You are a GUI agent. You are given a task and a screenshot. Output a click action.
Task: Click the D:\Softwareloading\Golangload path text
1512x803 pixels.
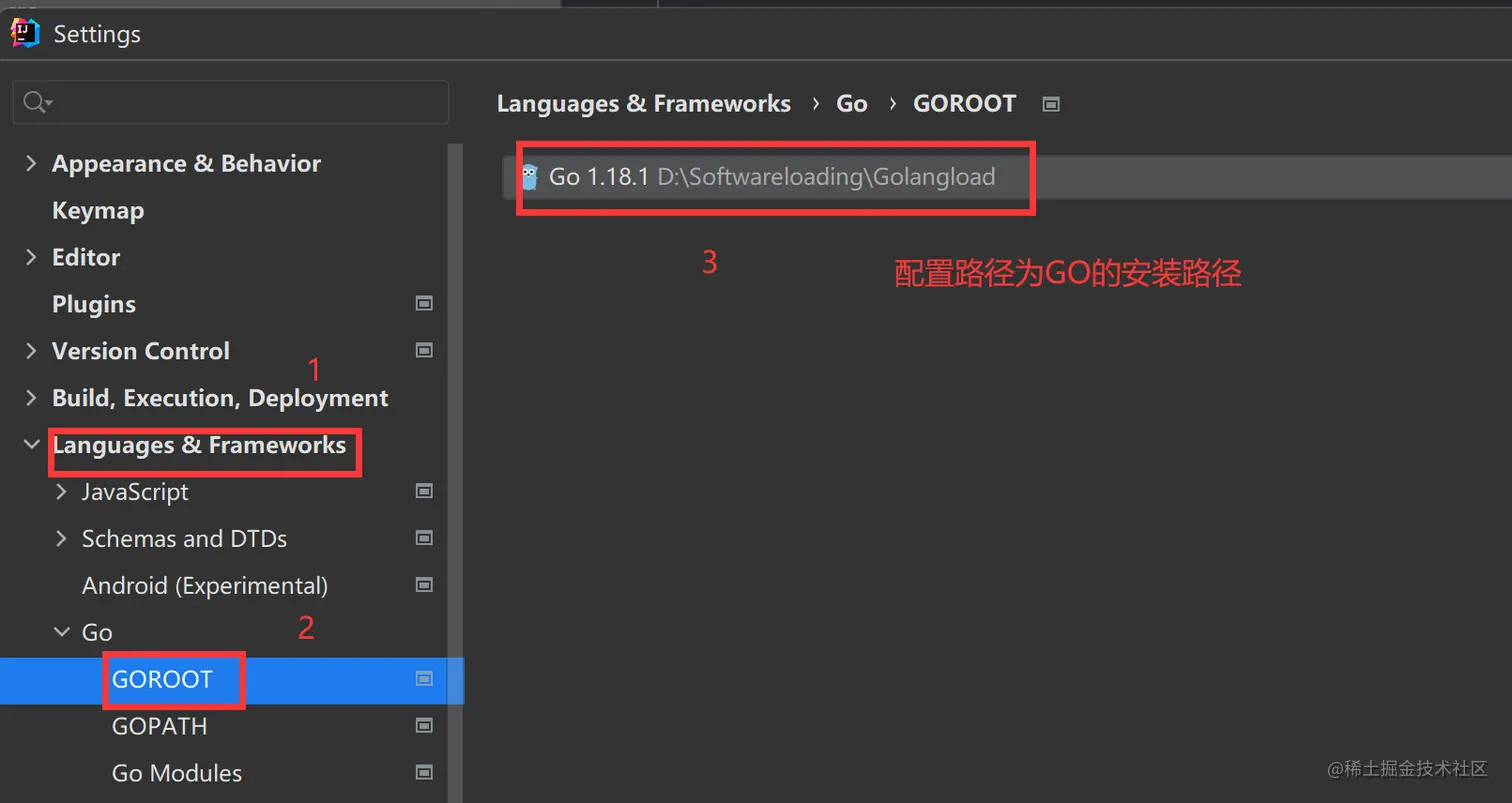826,177
